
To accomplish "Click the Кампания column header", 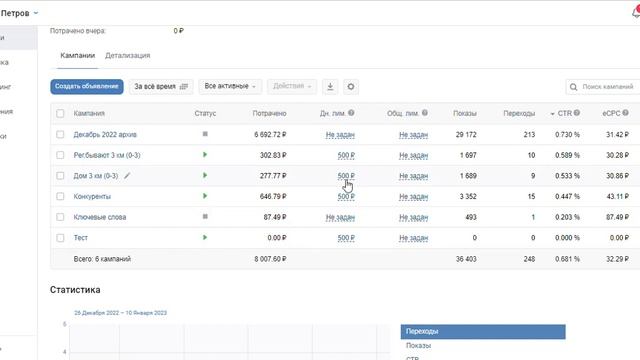I will 89,113.
